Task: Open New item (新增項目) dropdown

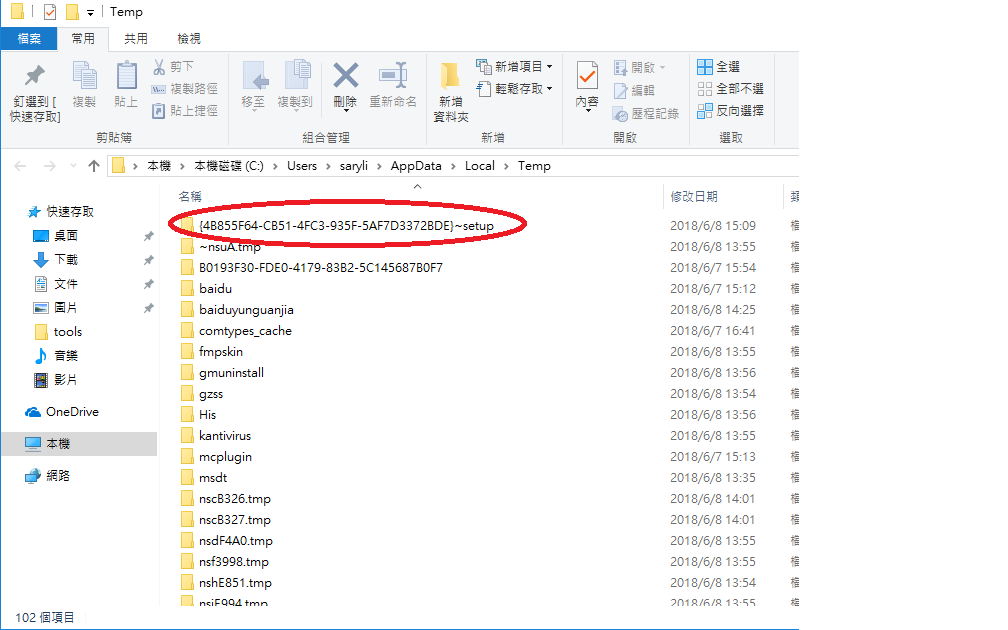Action: tap(514, 66)
